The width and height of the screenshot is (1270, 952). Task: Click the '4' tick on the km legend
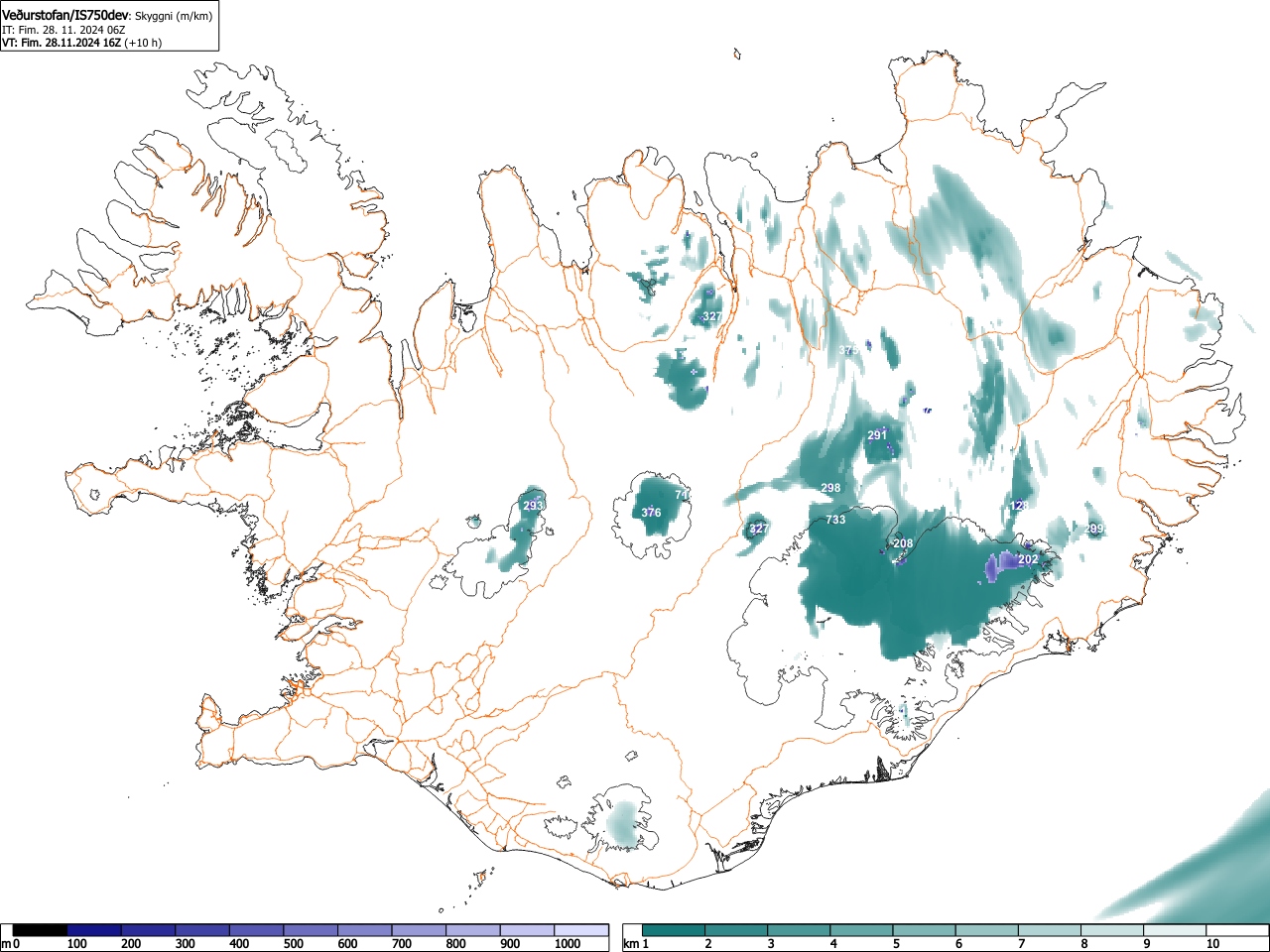pyautogui.click(x=833, y=944)
